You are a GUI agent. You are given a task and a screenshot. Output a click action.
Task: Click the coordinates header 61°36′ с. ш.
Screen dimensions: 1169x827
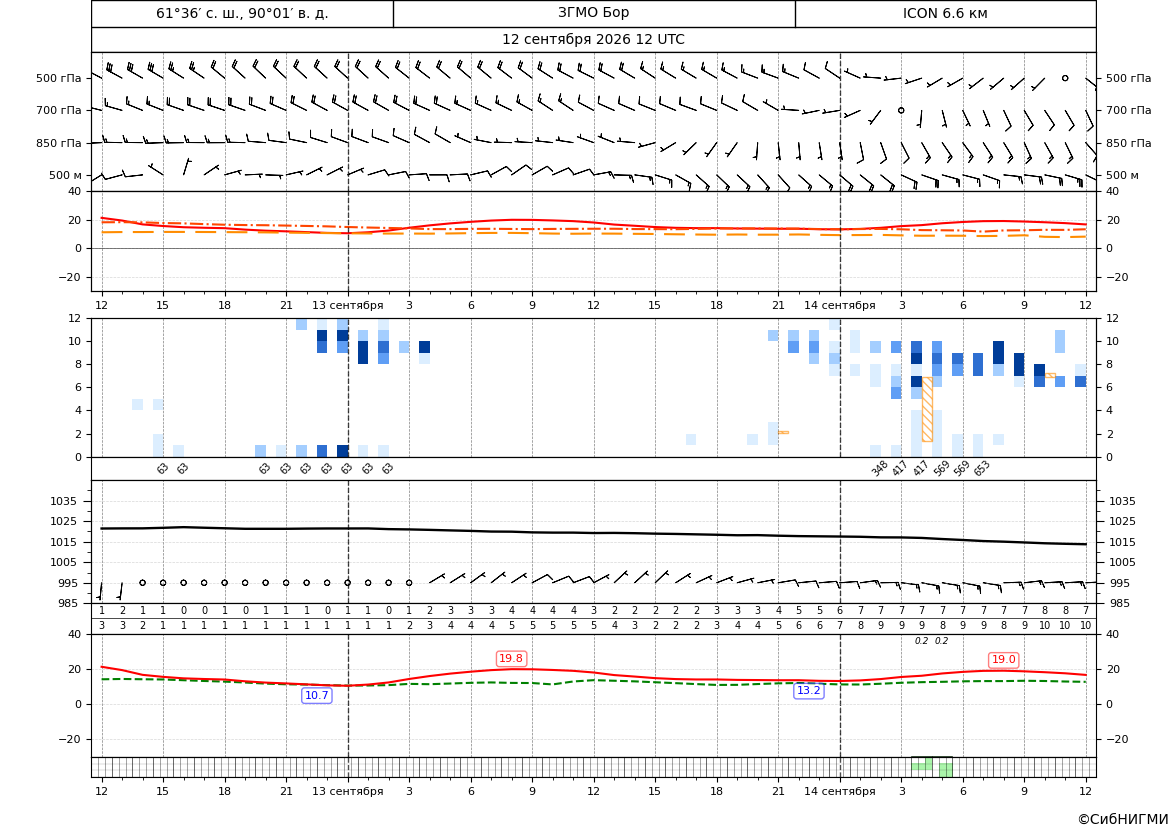coord(242,13)
